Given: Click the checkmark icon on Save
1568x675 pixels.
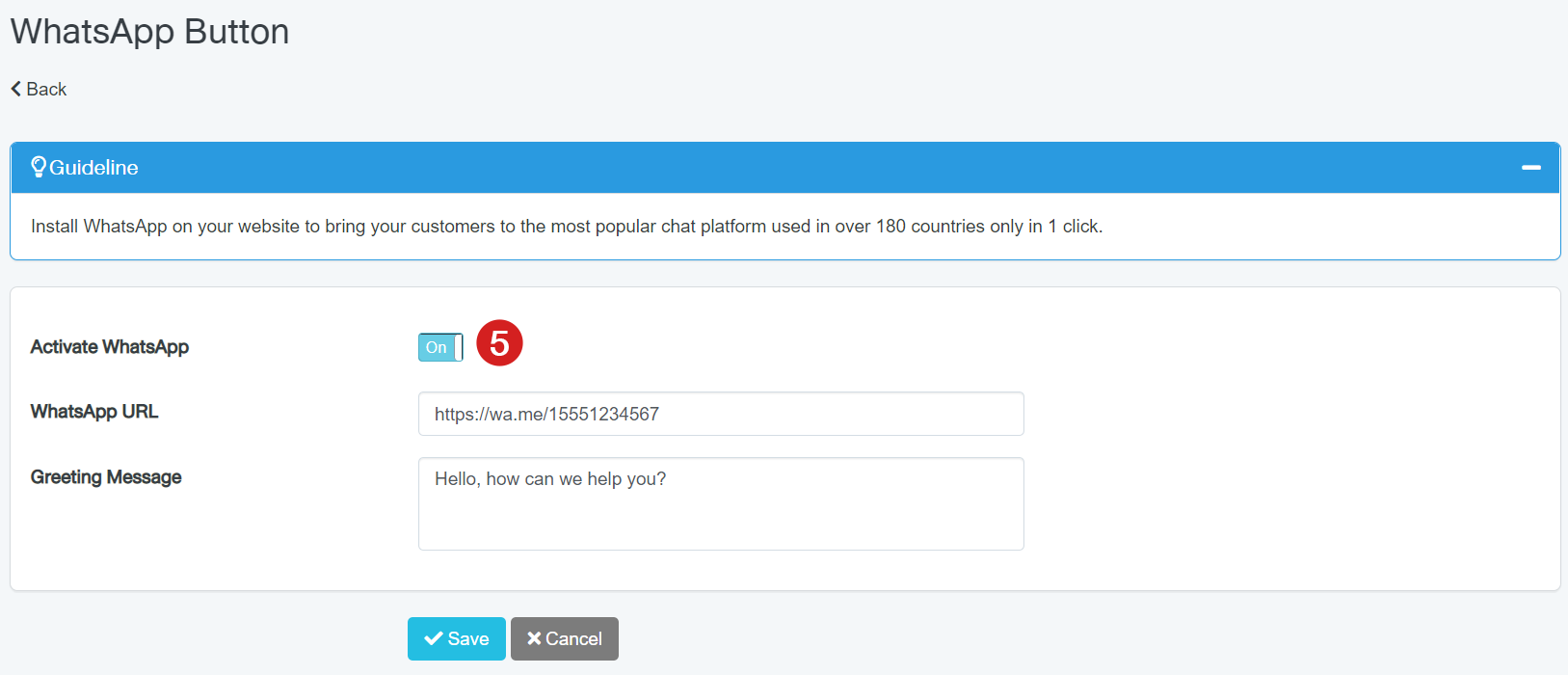Looking at the screenshot, I should coord(434,638).
